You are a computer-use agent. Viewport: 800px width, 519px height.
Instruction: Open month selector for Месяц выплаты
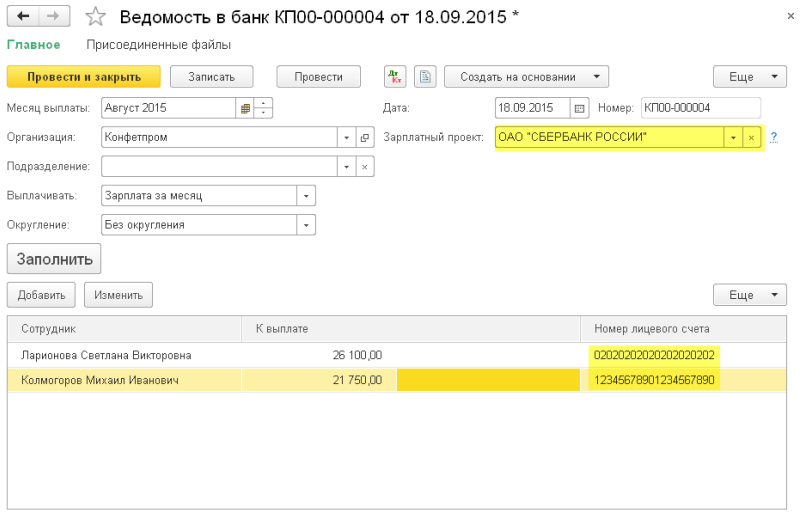(x=245, y=108)
